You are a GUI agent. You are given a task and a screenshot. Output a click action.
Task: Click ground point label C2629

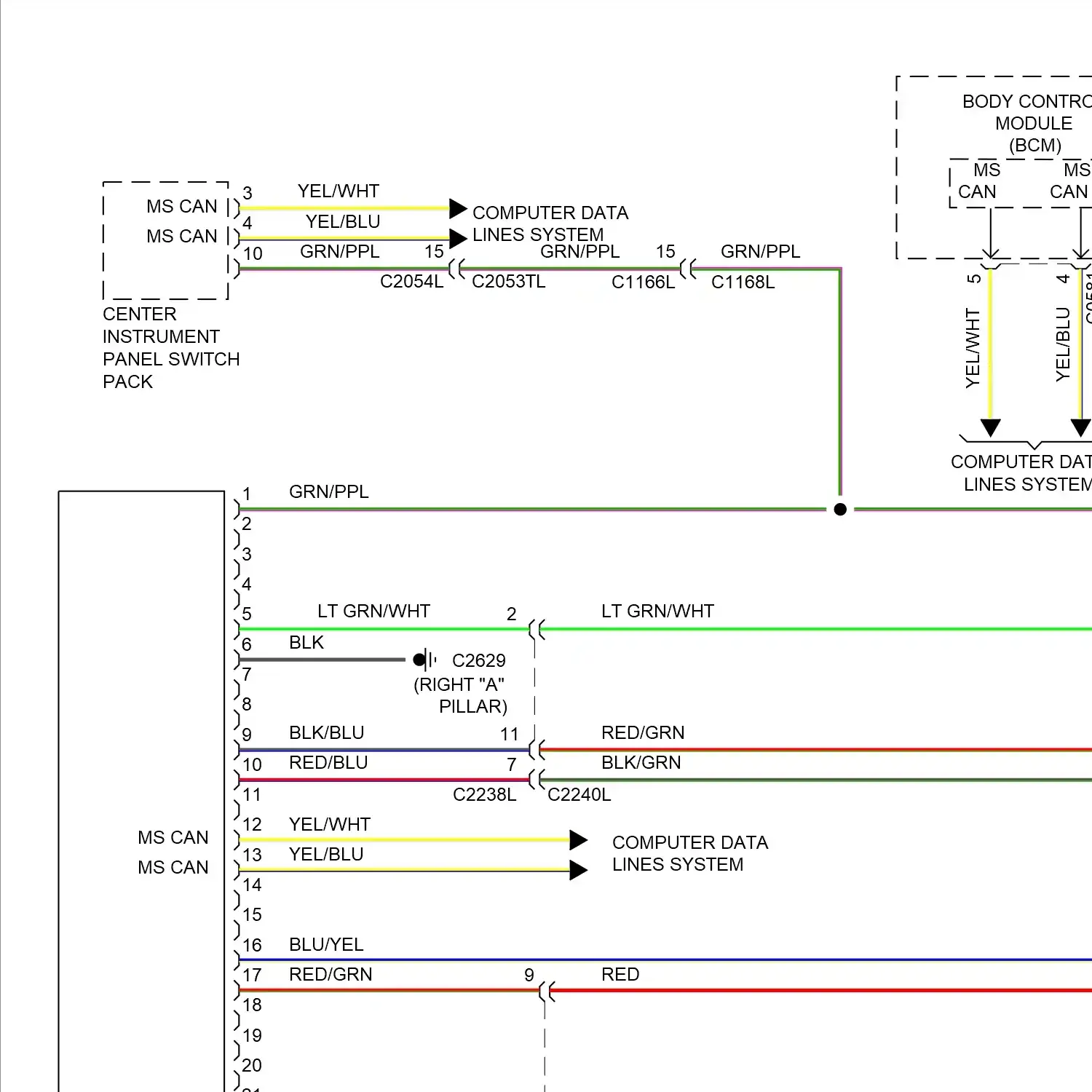click(478, 660)
